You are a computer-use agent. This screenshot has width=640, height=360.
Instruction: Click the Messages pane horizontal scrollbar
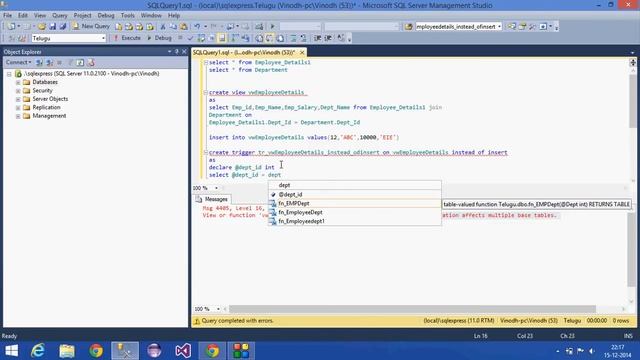412,309
